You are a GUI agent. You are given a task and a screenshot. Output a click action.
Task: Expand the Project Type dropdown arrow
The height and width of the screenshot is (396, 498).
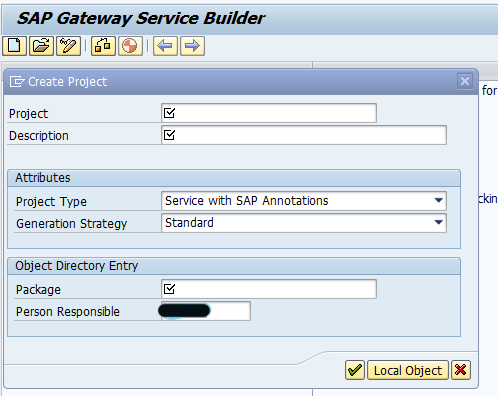[439, 201]
